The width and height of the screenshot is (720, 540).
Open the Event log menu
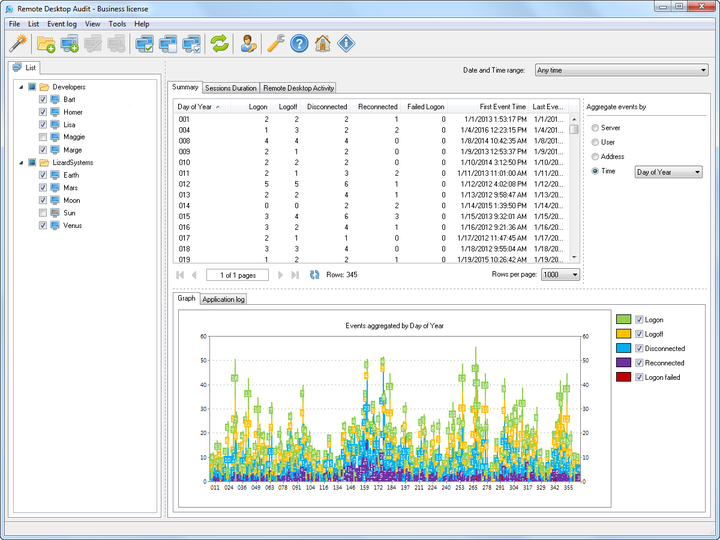tap(62, 24)
